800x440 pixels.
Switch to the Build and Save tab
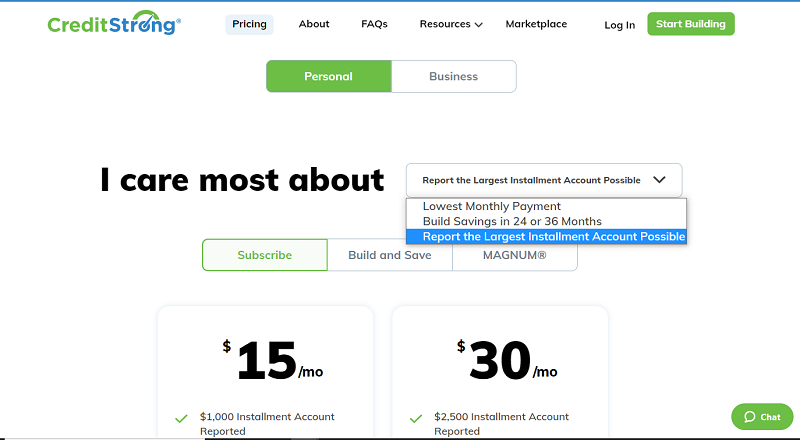click(390, 255)
